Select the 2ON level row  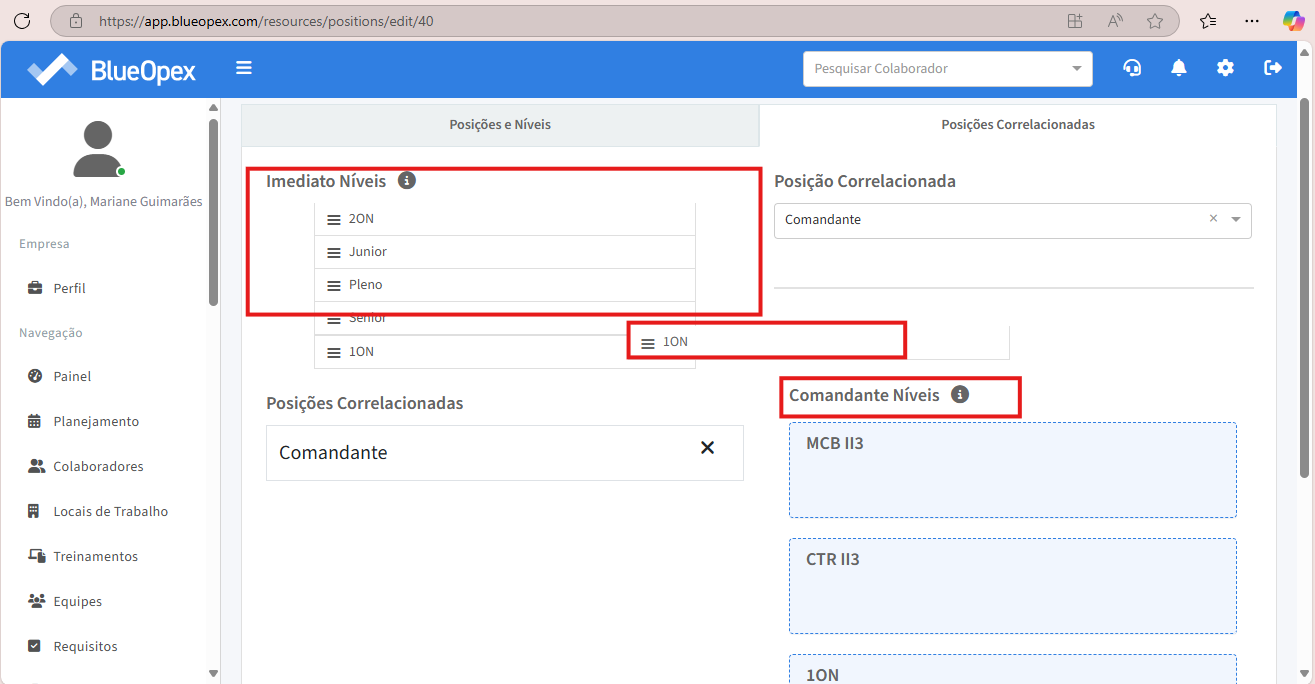tap(505, 219)
